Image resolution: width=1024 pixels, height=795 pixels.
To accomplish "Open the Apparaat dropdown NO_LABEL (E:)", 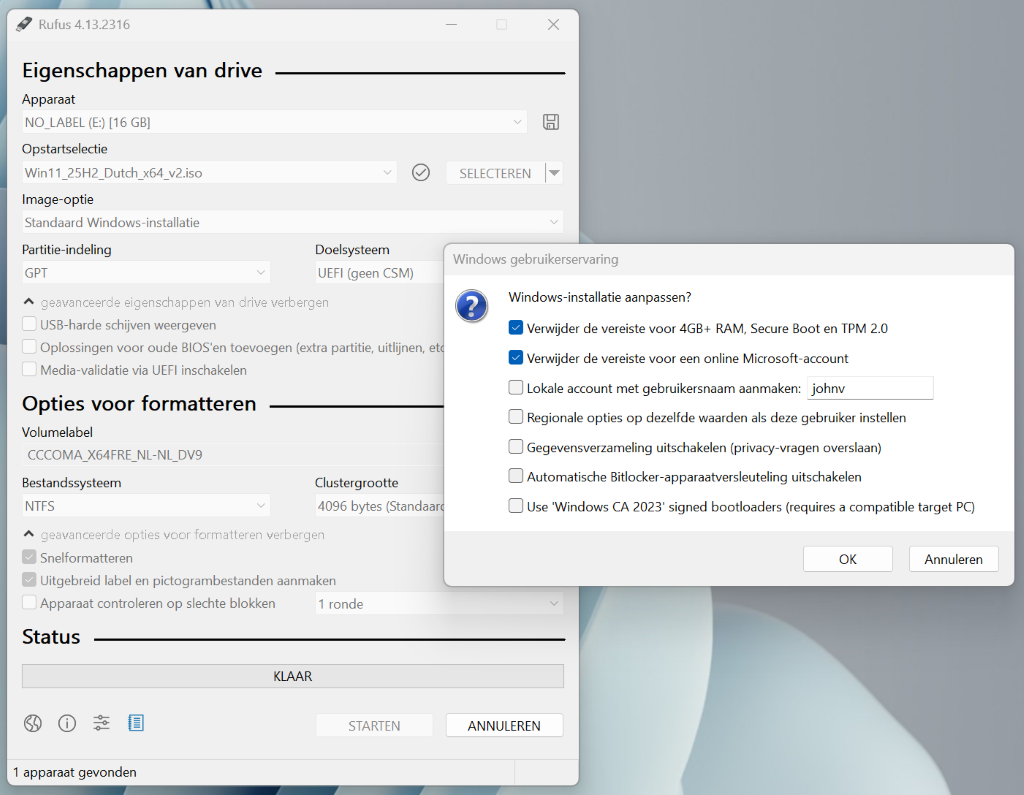I will (x=274, y=122).
